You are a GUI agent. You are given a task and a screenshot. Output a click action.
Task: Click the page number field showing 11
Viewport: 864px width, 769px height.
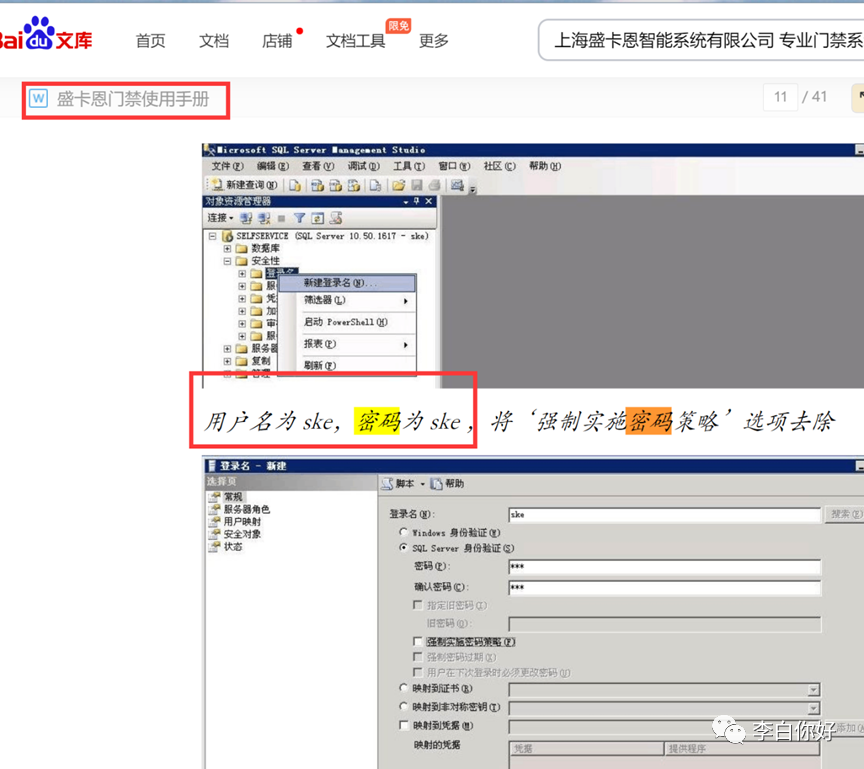[780, 97]
